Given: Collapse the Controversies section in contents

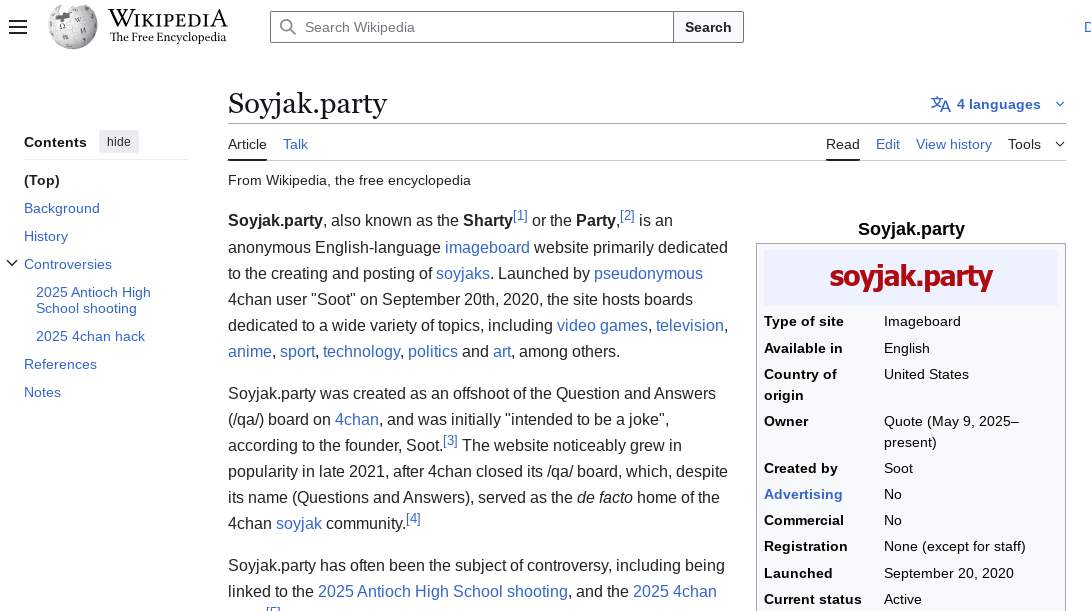Looking at the screenshot, I should coord(12,264).
